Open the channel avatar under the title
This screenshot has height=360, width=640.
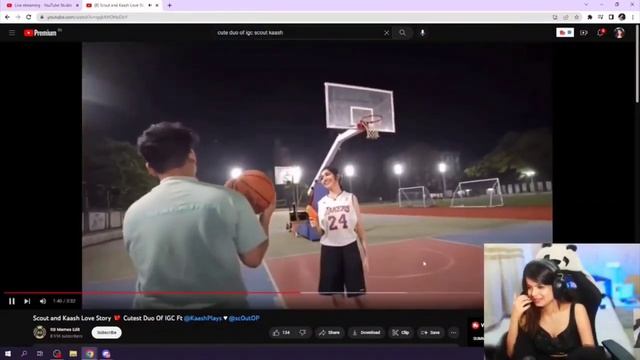pos(40,332)
